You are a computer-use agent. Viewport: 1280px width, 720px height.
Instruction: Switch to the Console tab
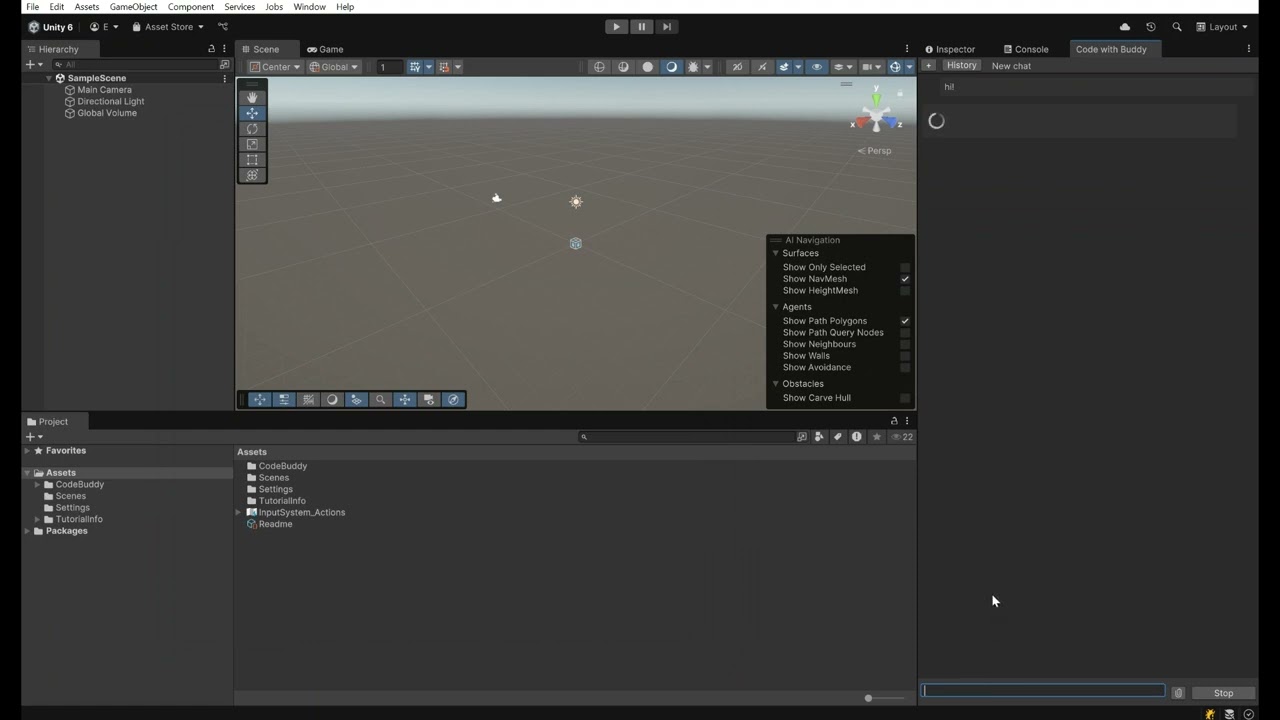point(1026,49)
